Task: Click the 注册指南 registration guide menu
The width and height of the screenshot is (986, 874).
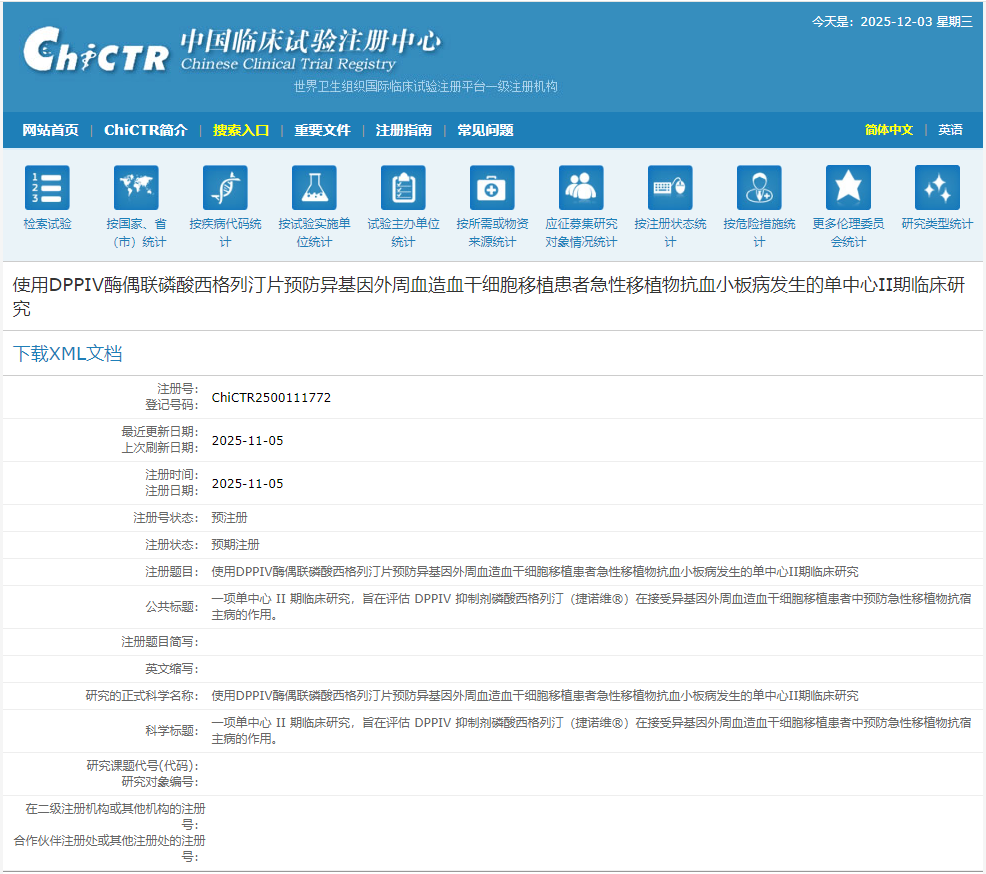Action: click(405, 130)
